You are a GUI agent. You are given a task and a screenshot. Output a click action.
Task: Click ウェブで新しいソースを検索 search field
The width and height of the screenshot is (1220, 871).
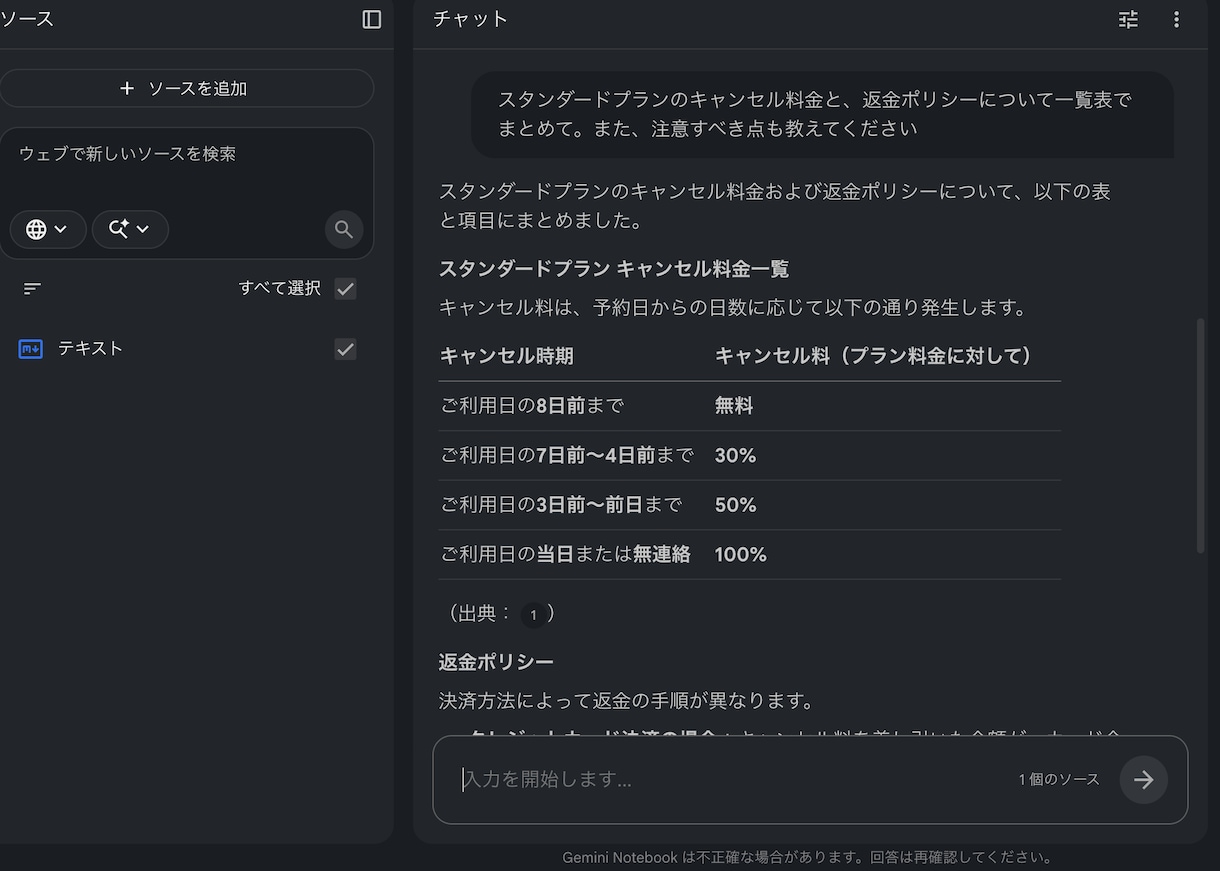click(x=186, y=154)
